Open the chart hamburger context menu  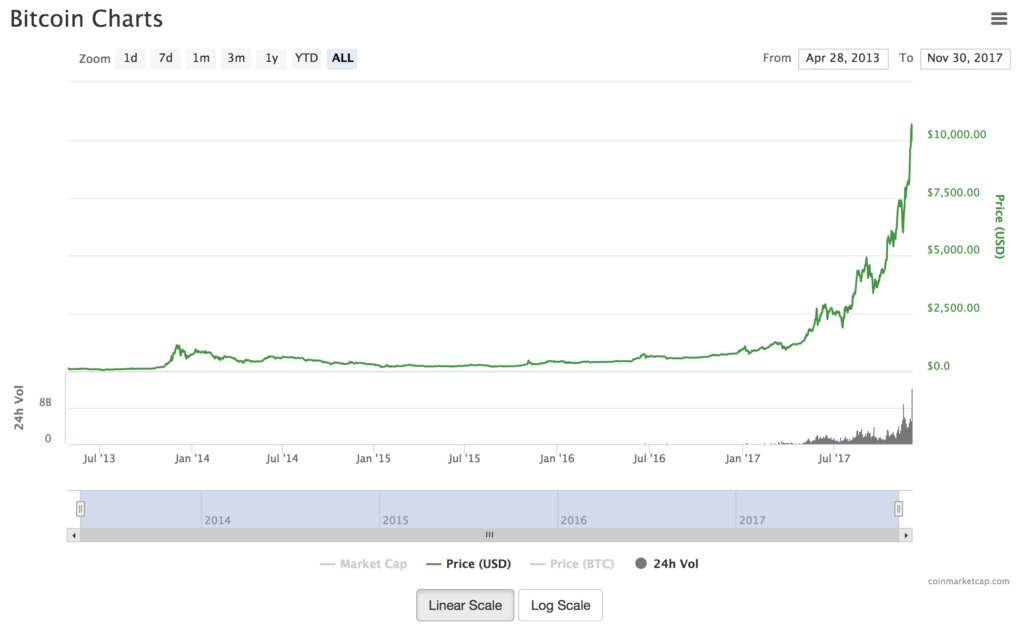(x=999, y=18)
